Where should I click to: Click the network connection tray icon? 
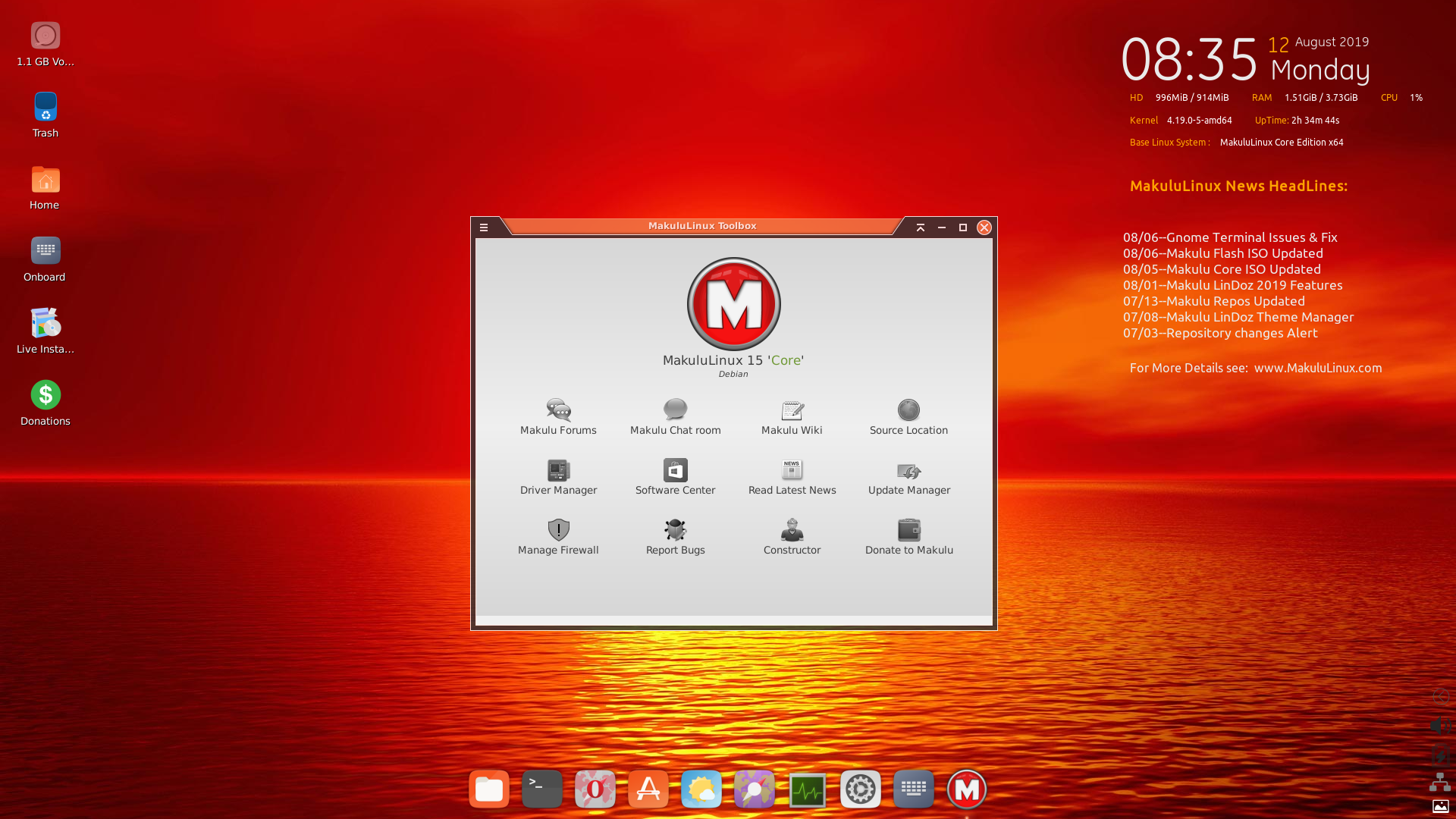click(x=1440, y=782)
